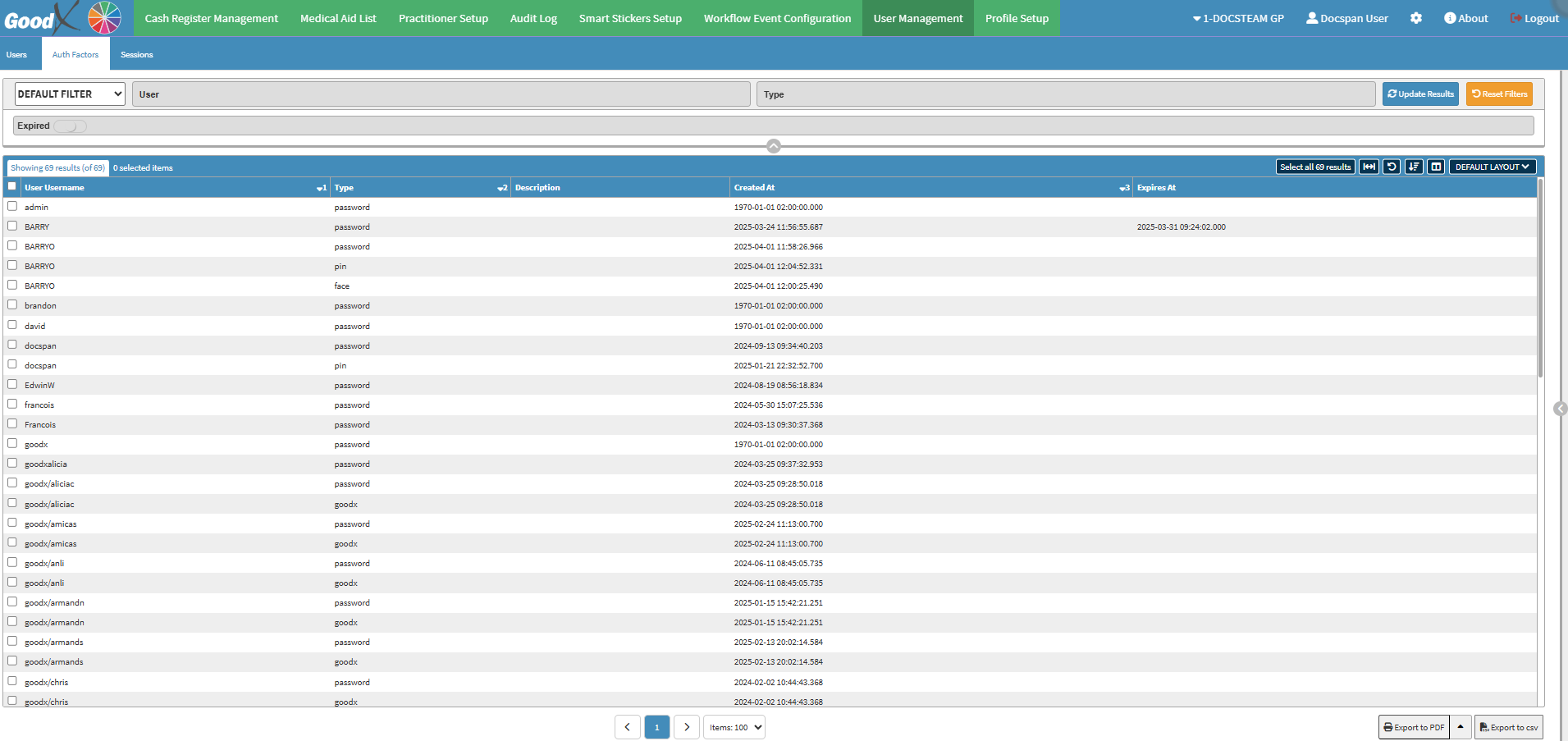This screenshot has width=1568, height=741.
Task: Click the Reset Filters button
Action: click(x=1499, y=94)
